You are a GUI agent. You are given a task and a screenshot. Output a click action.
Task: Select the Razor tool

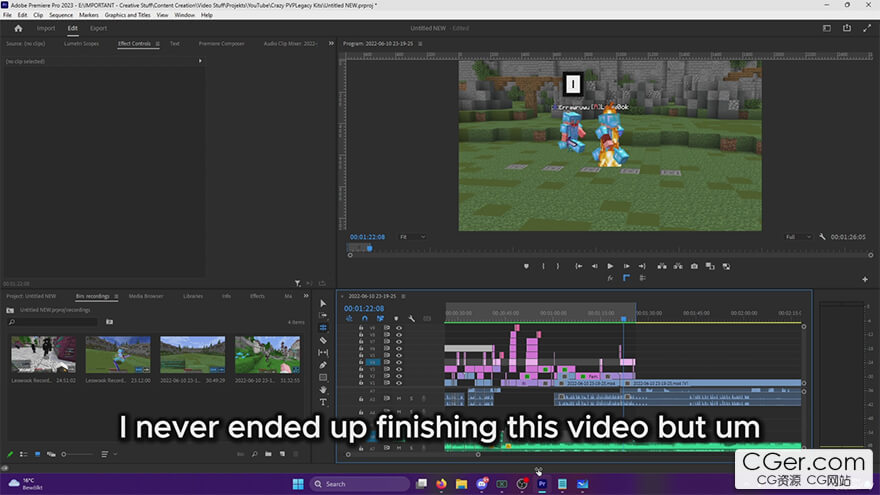click(323, 340)
